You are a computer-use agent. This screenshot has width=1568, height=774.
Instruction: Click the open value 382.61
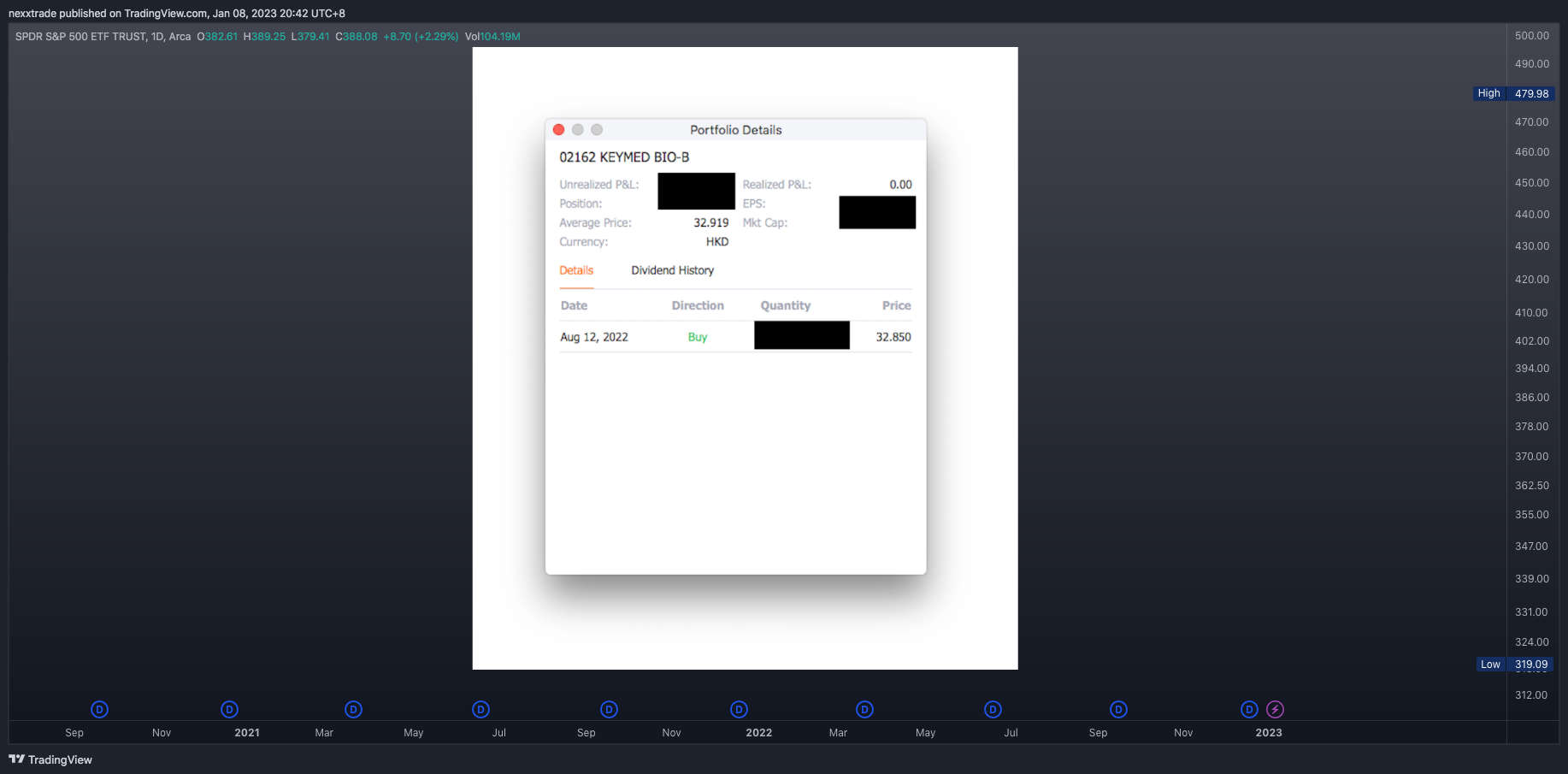tap(221, 37)
